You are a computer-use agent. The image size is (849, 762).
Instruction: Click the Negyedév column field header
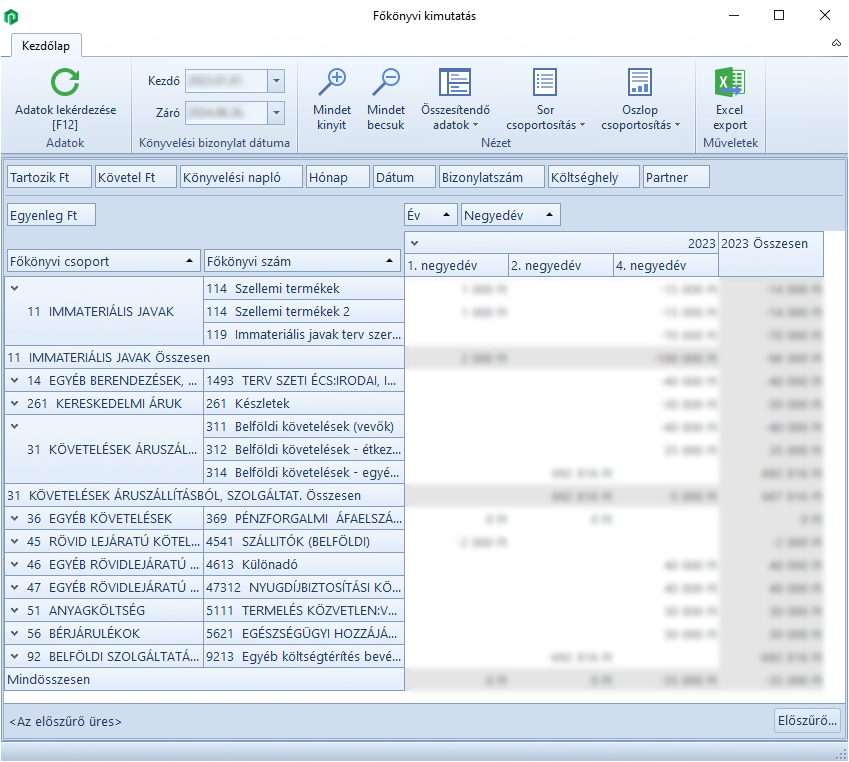pos(510,214)
